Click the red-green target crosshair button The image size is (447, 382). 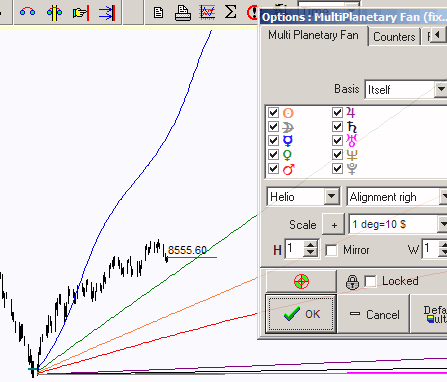click(x=301, y=281)
